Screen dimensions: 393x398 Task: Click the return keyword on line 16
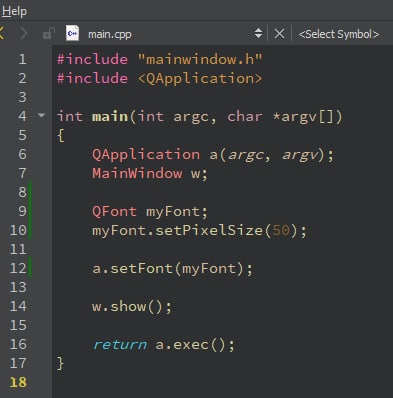(119, 345)
